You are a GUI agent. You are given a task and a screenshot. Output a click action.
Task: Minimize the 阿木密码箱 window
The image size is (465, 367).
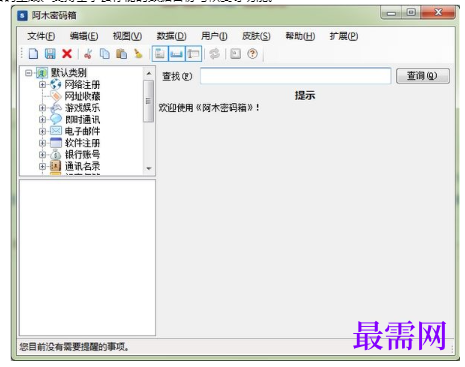click(x=391, y=13)
